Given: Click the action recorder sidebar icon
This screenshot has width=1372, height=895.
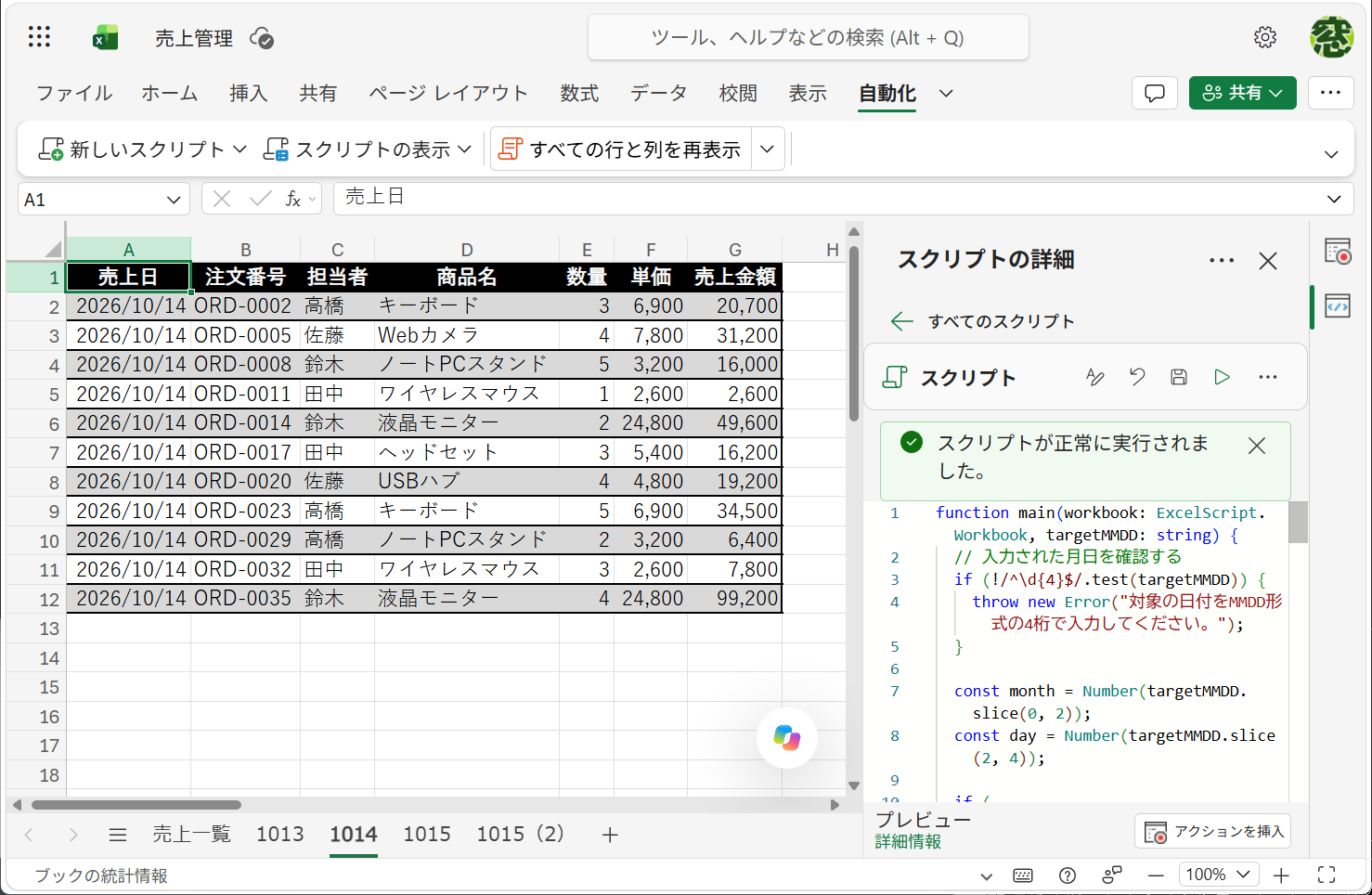Looking at the screenshot, I should (x=1338, y=252).
